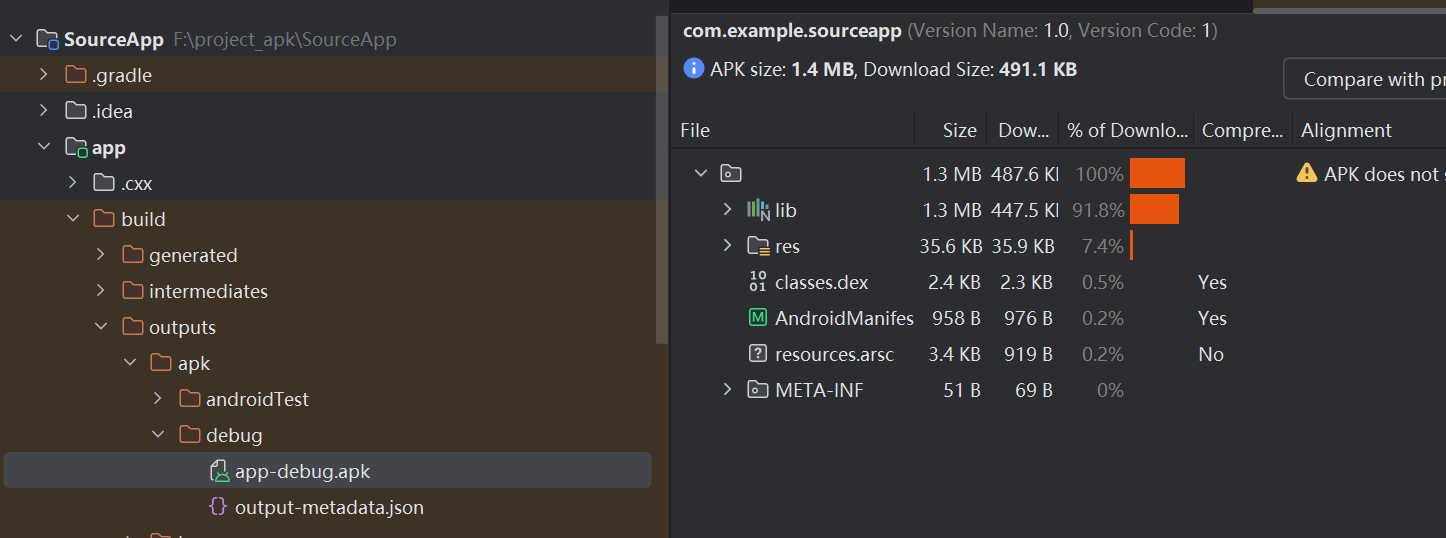Click the APK alignment warning icon

click(x=1306, y=173)
